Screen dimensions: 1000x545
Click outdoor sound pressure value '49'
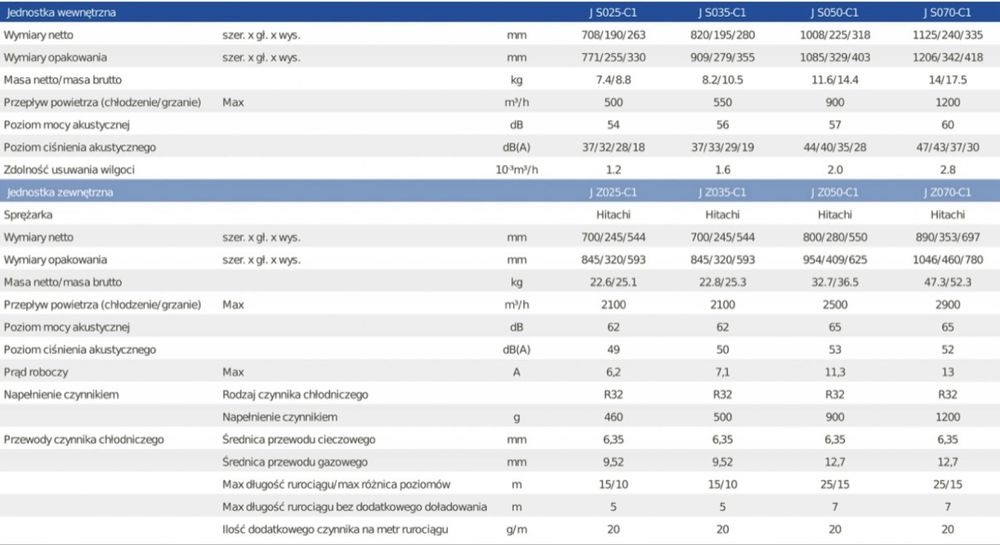613,349
